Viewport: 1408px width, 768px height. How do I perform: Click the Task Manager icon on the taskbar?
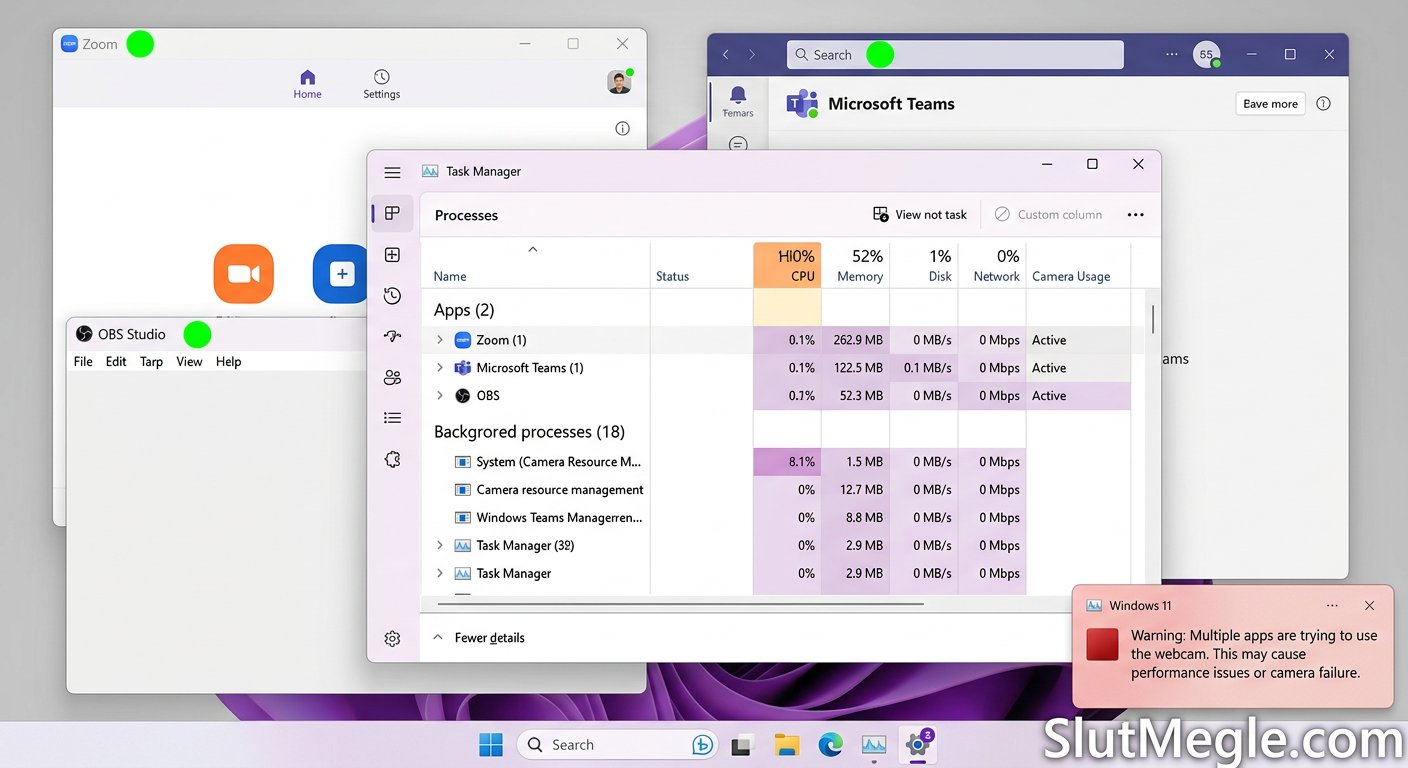coord(874,744)
